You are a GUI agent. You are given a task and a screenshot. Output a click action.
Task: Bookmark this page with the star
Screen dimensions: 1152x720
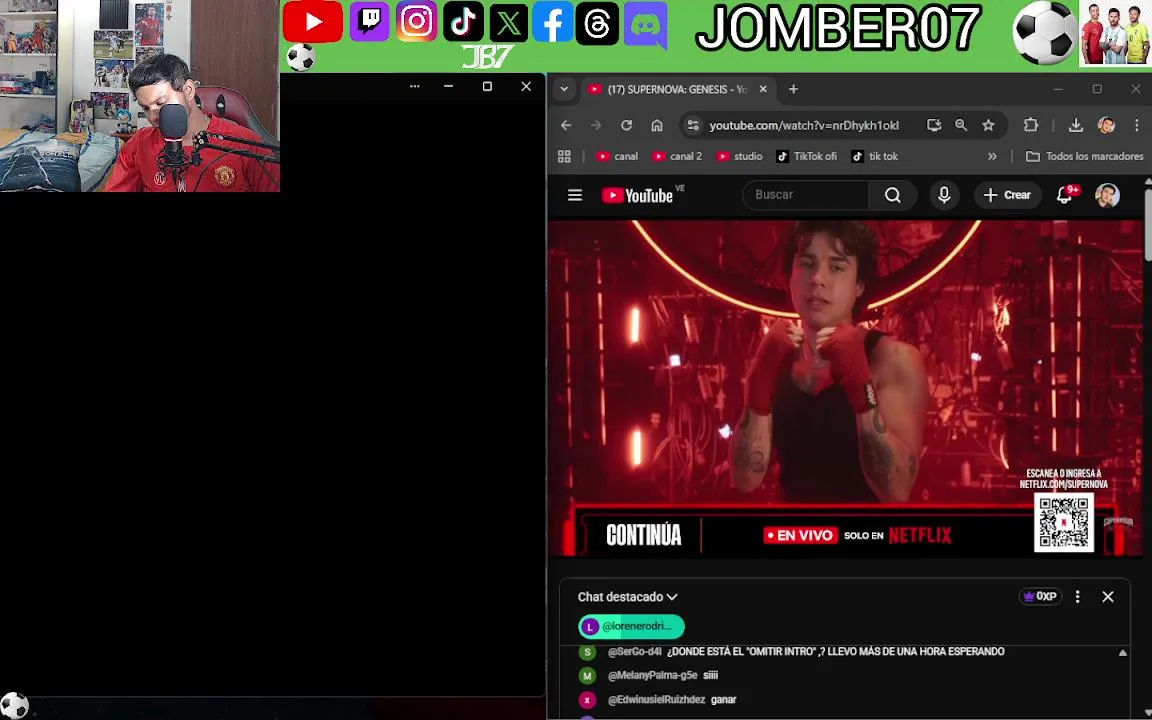pyautogui.click(x=988, y=126)
